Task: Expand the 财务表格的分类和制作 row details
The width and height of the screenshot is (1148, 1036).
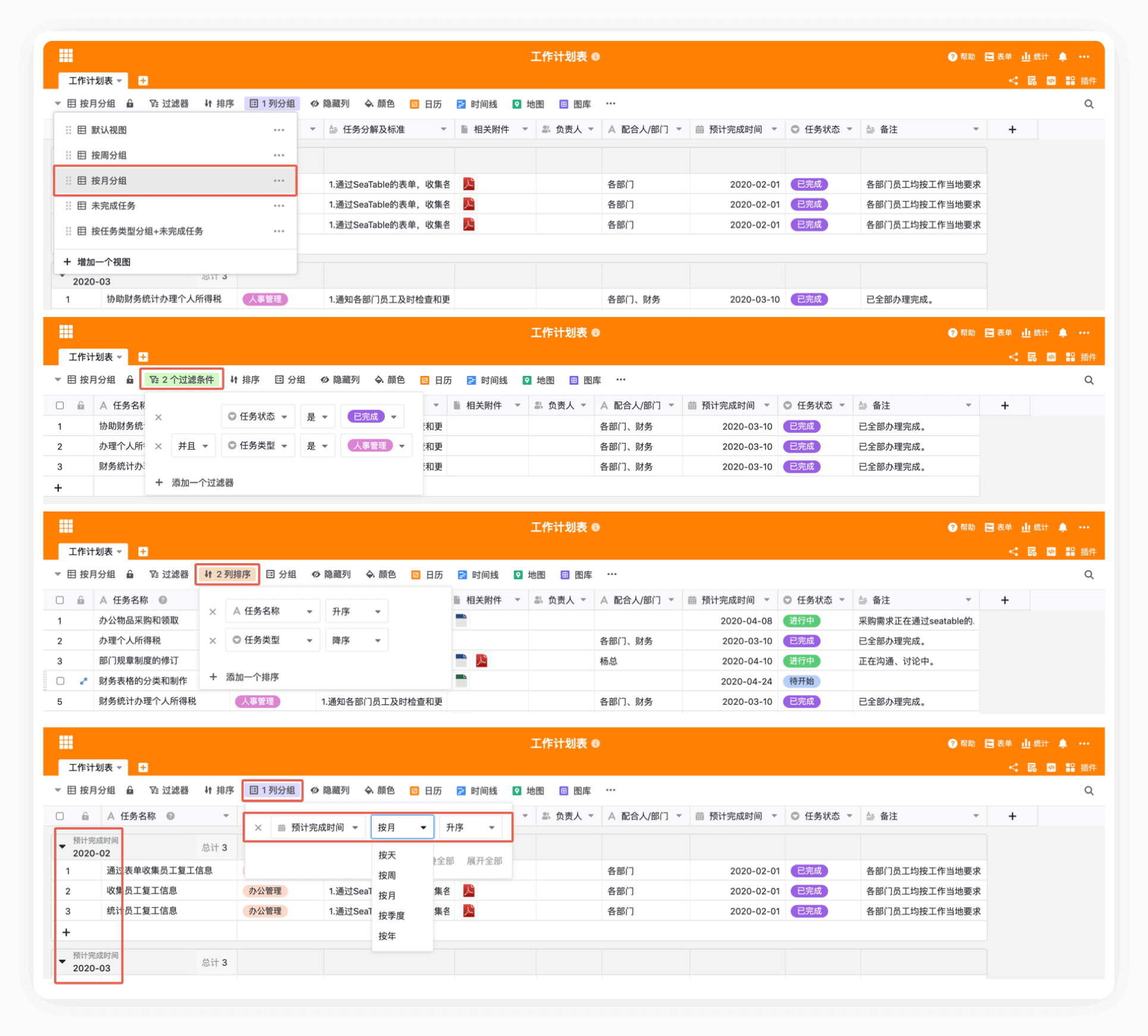Action: click(x=83, y=681)
